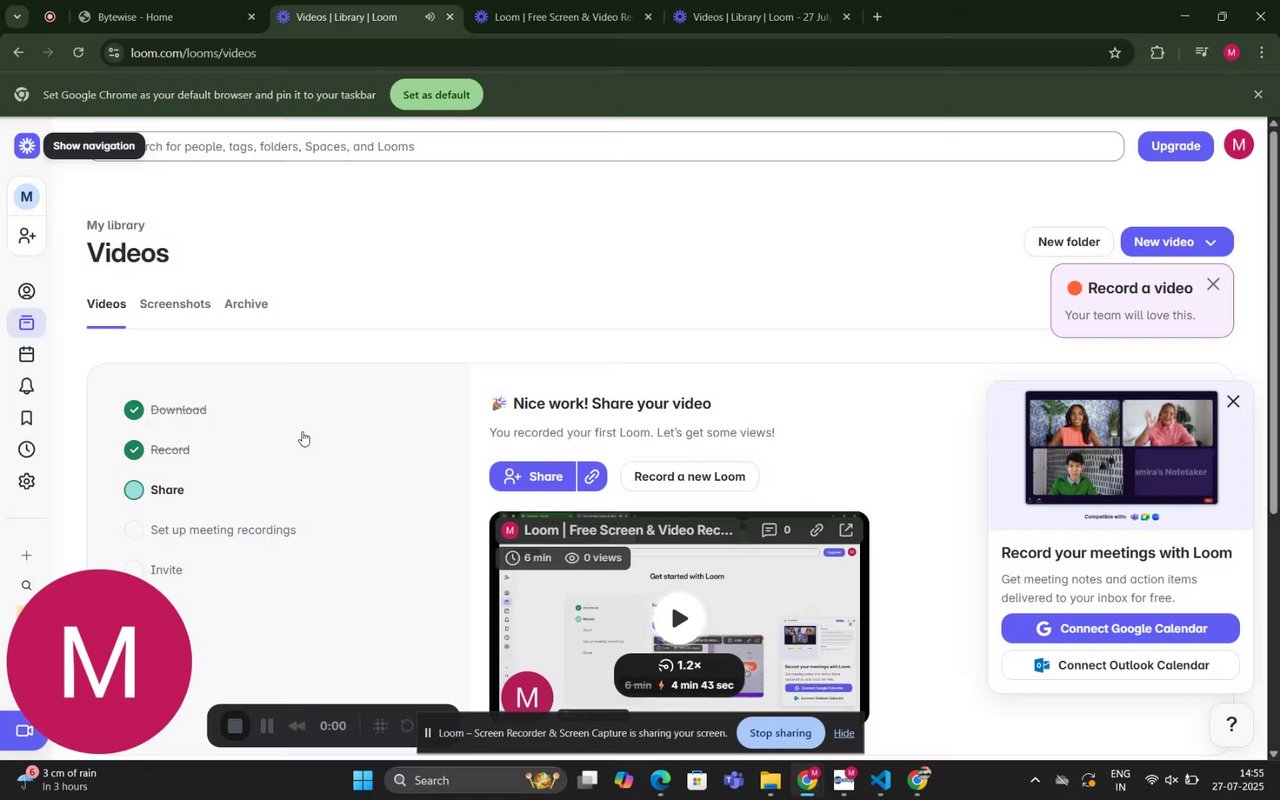Open Chrome tab search dropdown arrow
This screenshot has height=800, width=1280.
pyautogui.click(x=16, y=17)
